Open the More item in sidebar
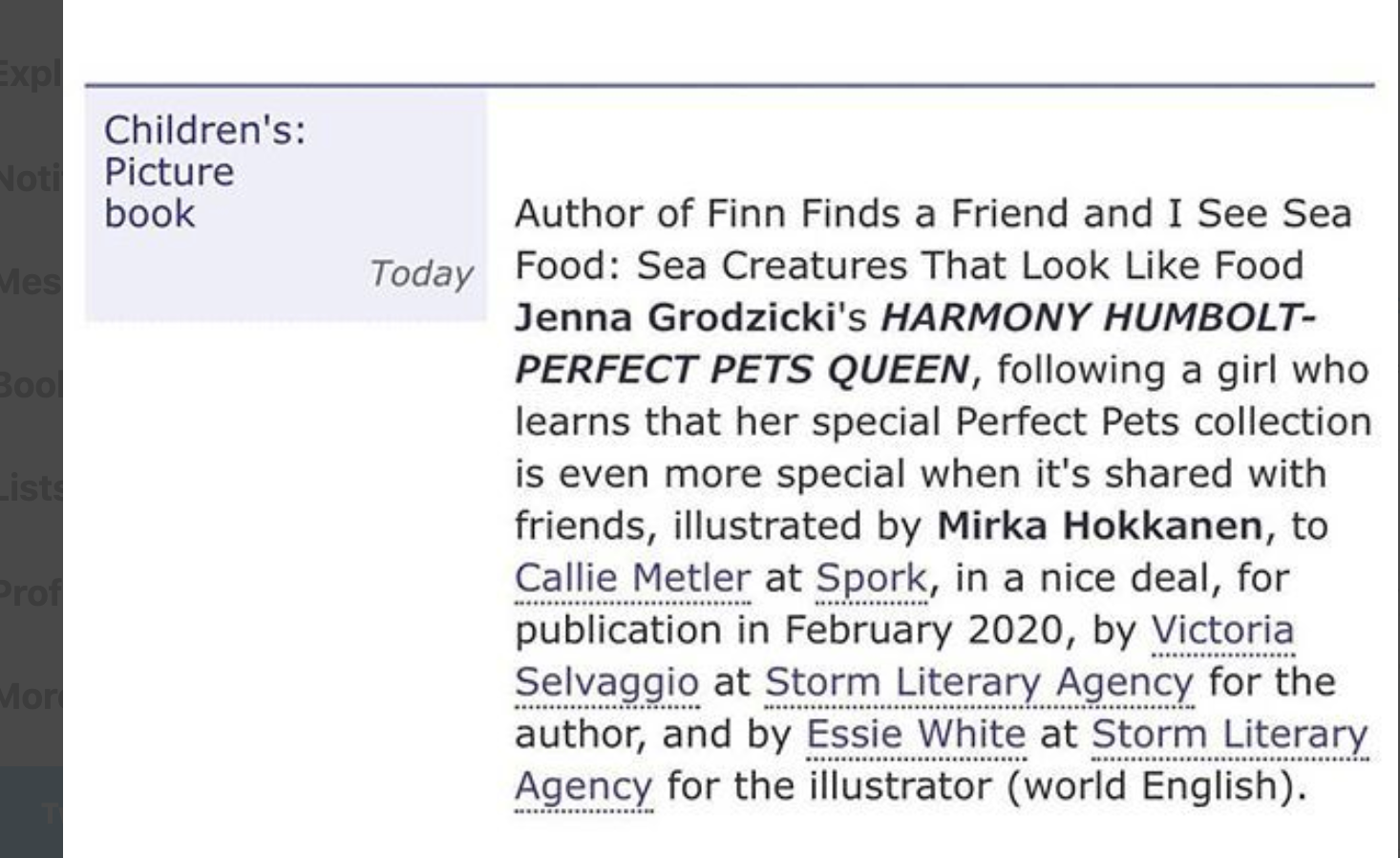 pos(31,697)
